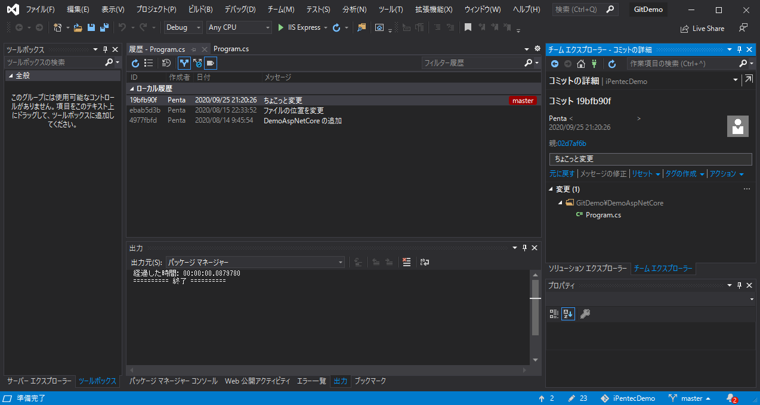This screenshot has width=760, height=405.
Task: Click the Open File folder icon
Action: tap(78, 28)
